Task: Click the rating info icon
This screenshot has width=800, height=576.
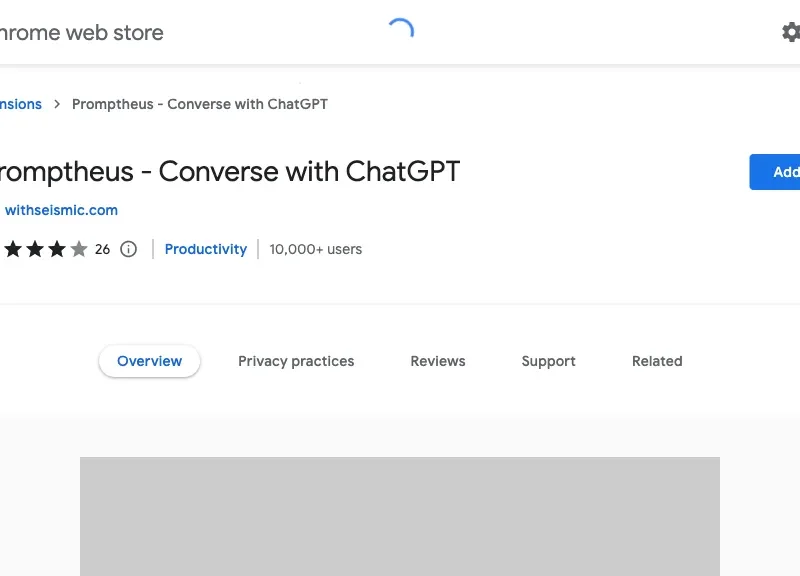Action: click(128, 249)
